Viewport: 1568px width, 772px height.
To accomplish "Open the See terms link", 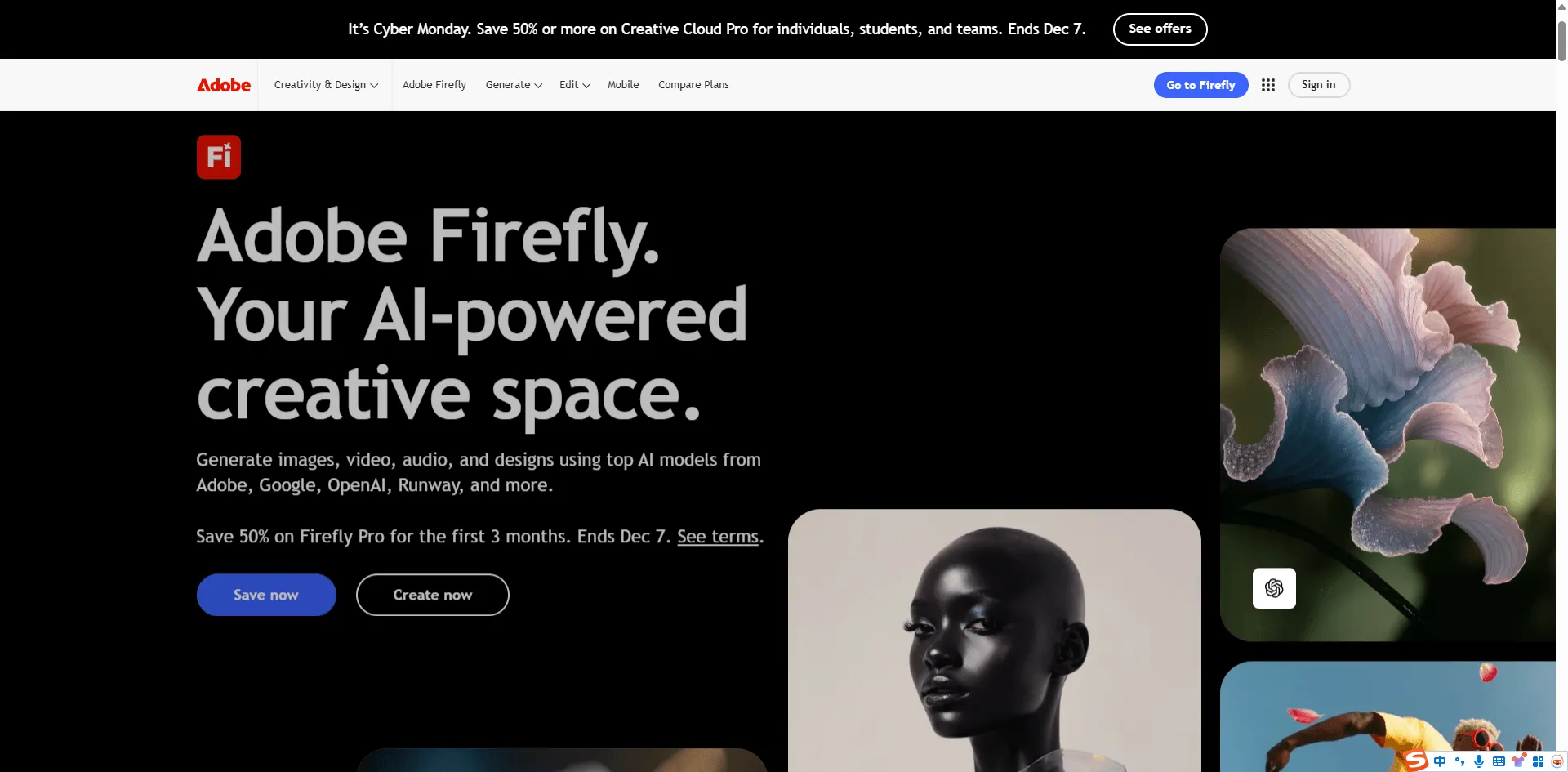I will coord(718,537).
